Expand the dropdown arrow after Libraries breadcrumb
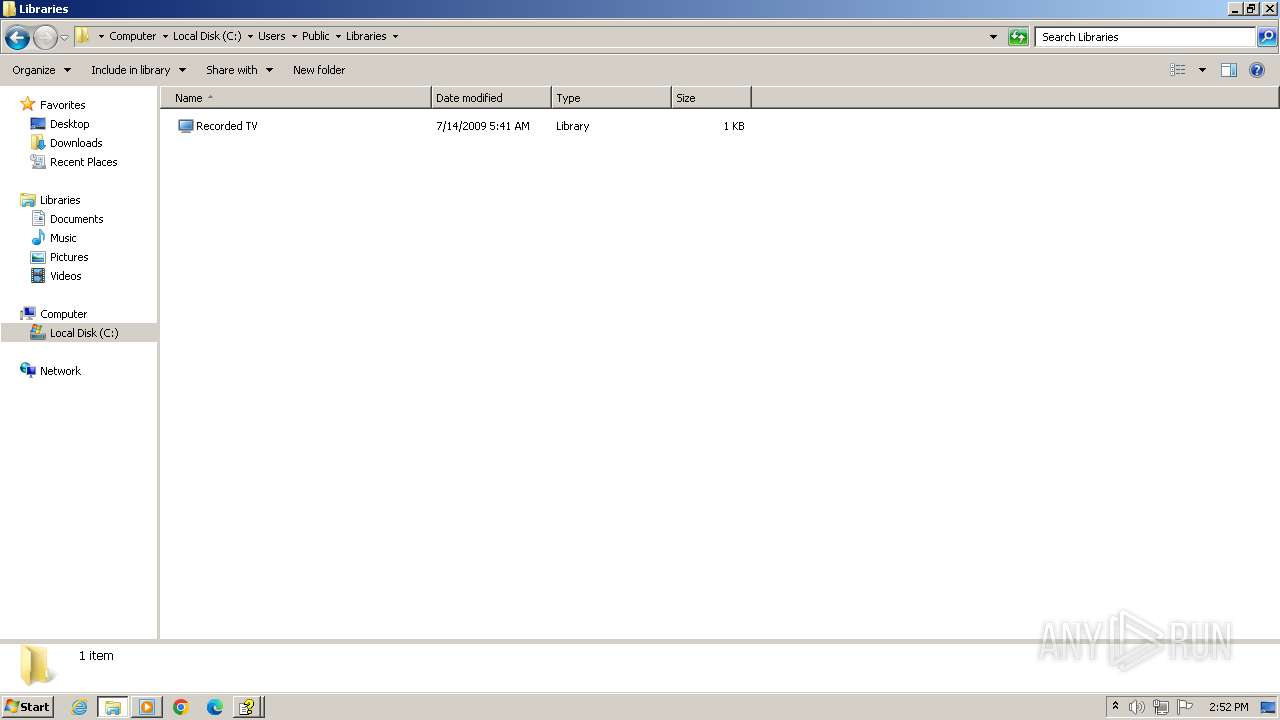Screen dimensions: 1280x720 [395, 37]
